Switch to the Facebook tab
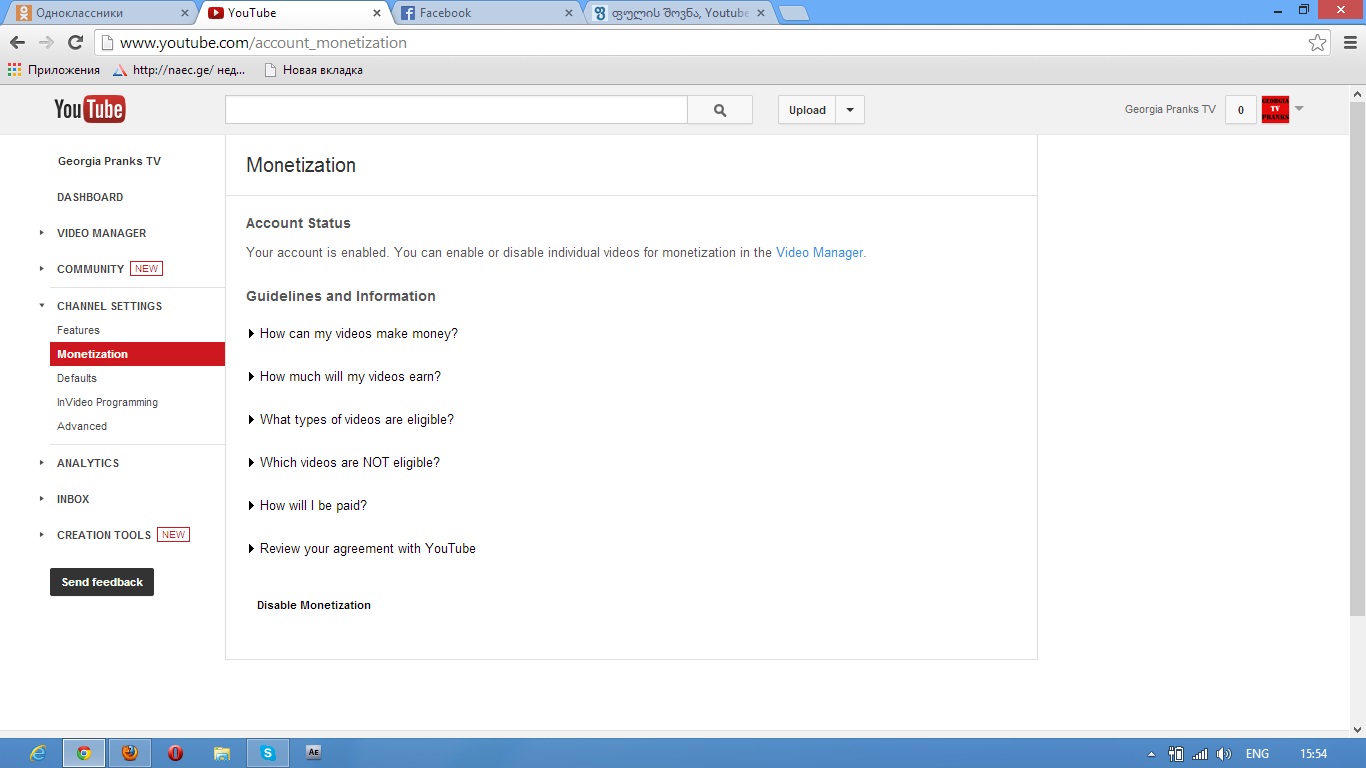This screenshot has width=1366, height=768. [484, 13]
